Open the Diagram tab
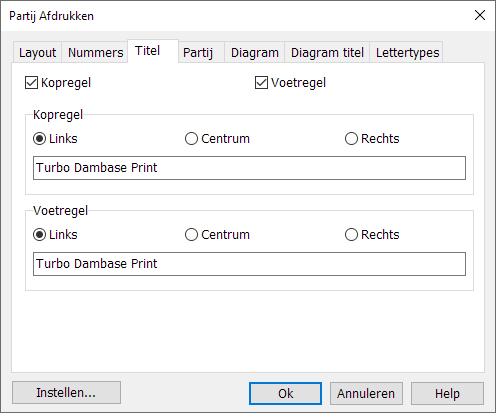The height and width of the screenshot is (413, 496). (x=255, y=52)
